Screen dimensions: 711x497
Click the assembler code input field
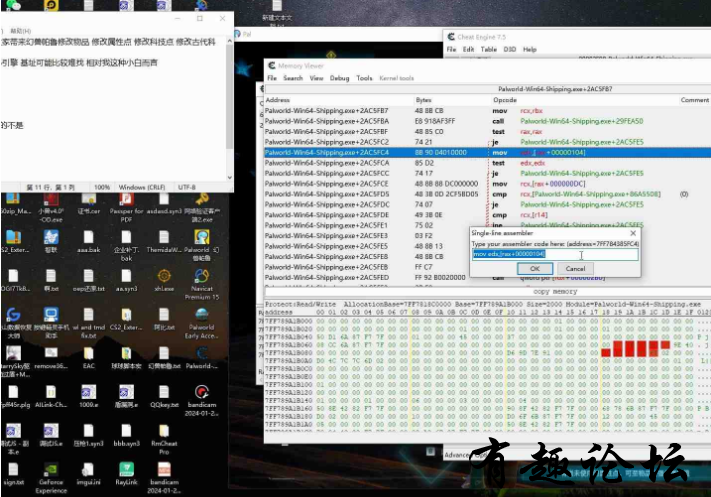pyautogui.click(x=555, y=254)
